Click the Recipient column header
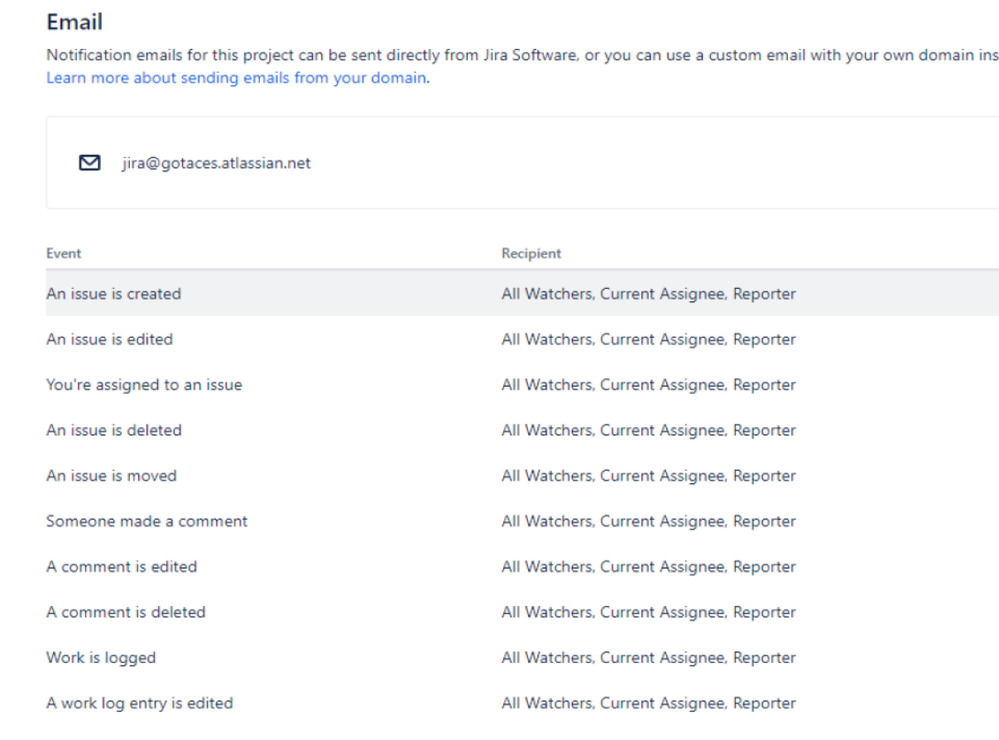 tap(531, 253)
